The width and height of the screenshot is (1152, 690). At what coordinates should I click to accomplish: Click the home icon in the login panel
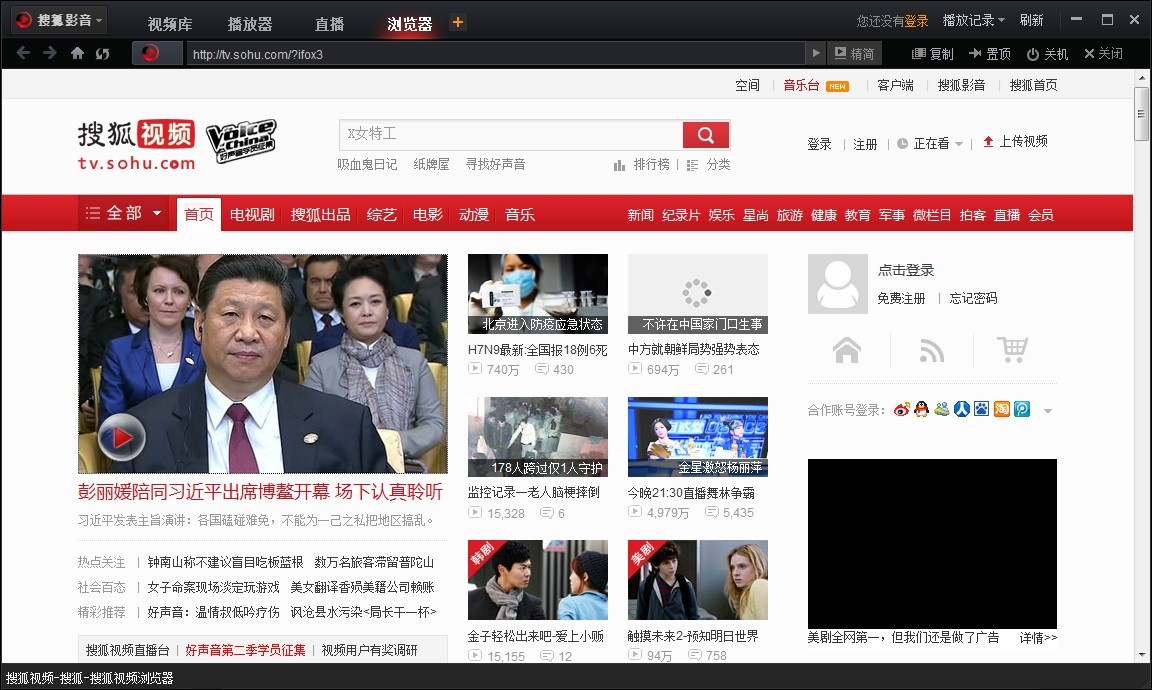click(x=847, y=350)
